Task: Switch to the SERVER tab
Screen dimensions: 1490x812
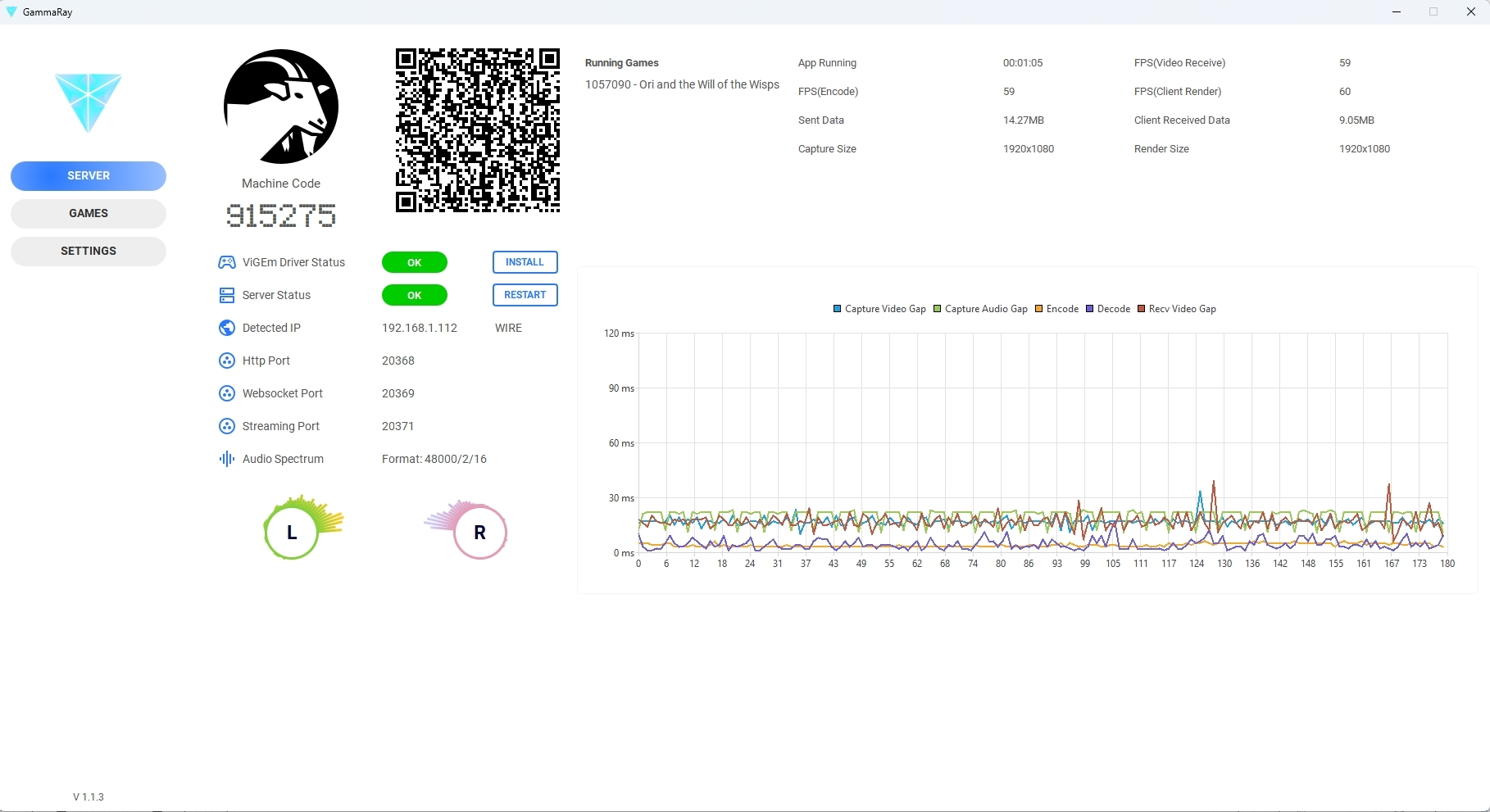Action: [89, 175]
